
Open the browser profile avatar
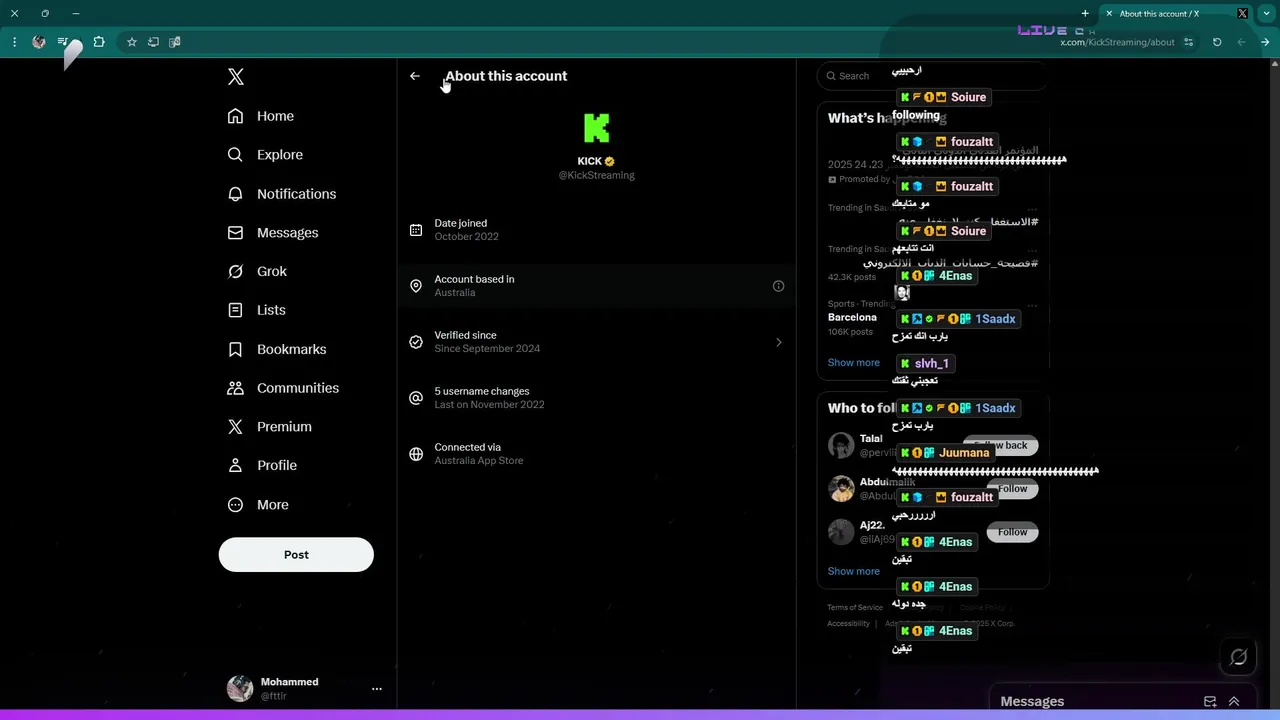click(x=39, y=42)
